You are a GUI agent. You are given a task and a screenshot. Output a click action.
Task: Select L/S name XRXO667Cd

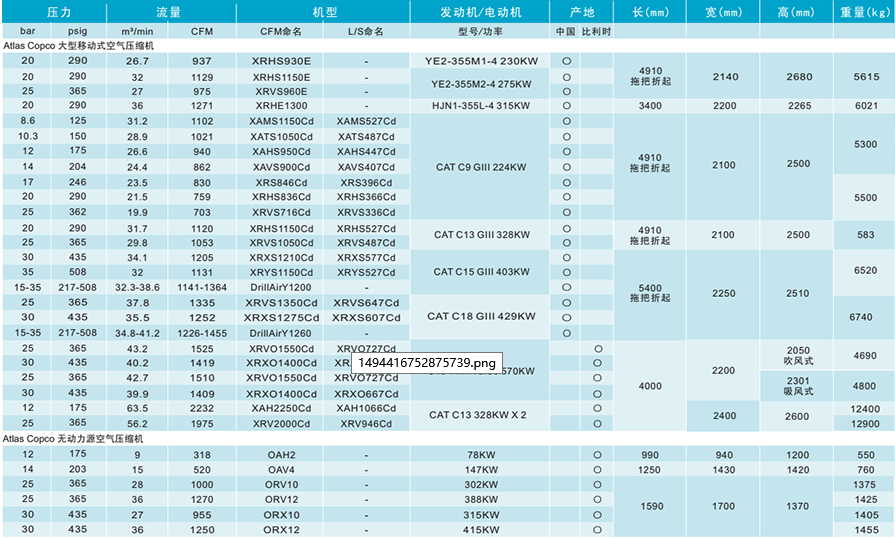[x=366, y=394]
